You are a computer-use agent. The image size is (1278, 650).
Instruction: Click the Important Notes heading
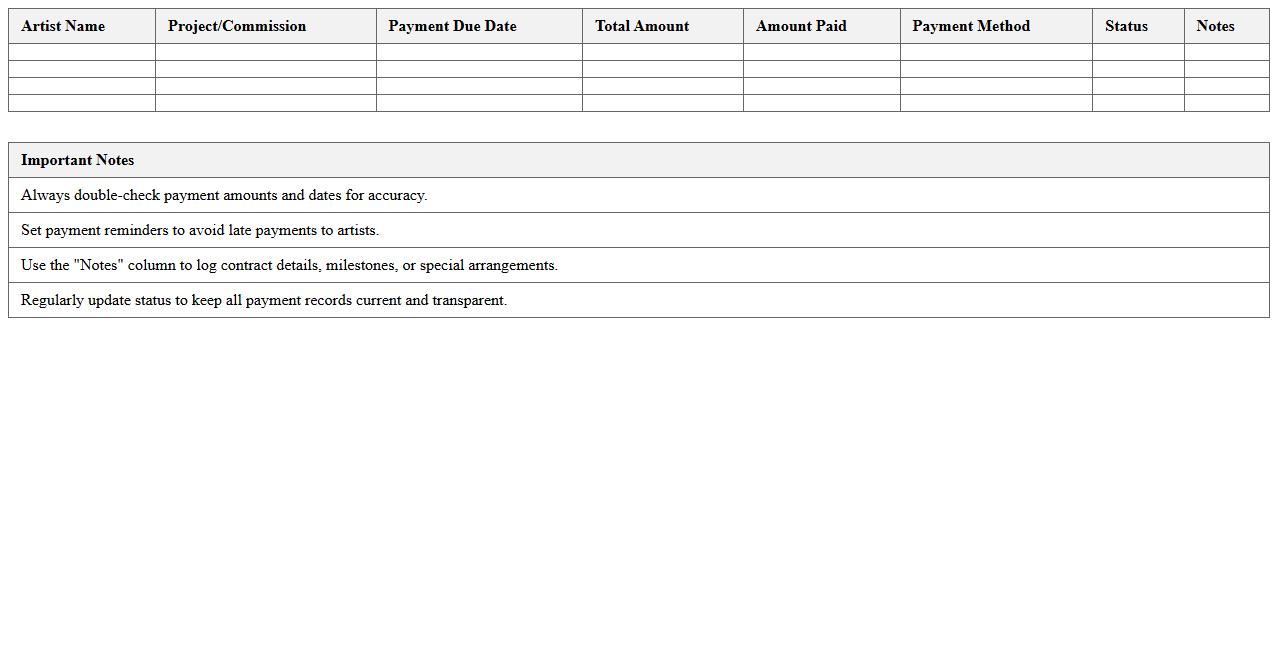click(x=78, y=160)
